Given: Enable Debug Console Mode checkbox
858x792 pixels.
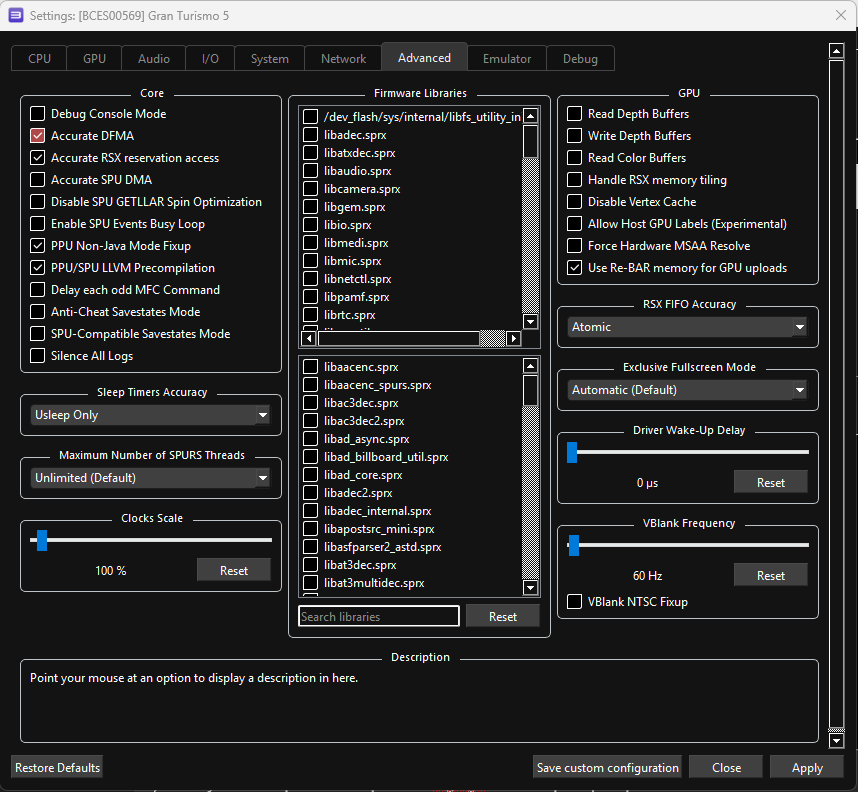Looking at the screenshot, I should tap(38, 114).
